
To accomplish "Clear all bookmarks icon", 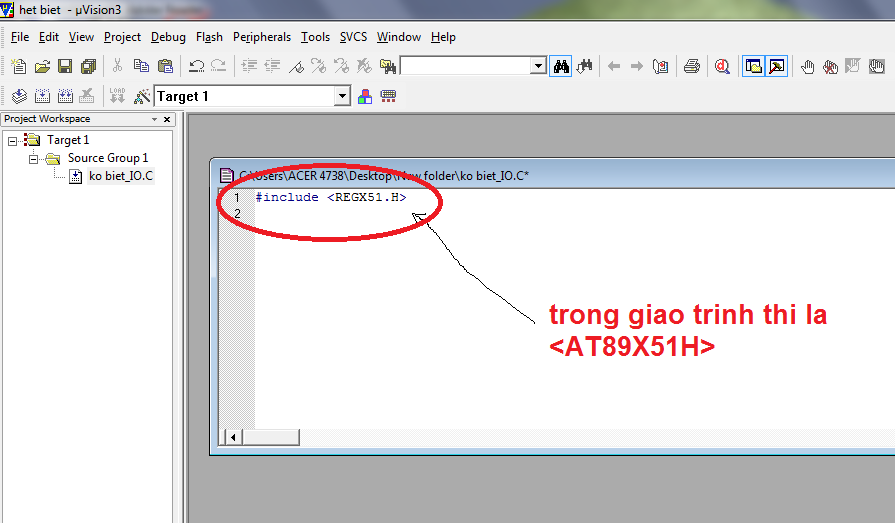I will coord(364,66).
